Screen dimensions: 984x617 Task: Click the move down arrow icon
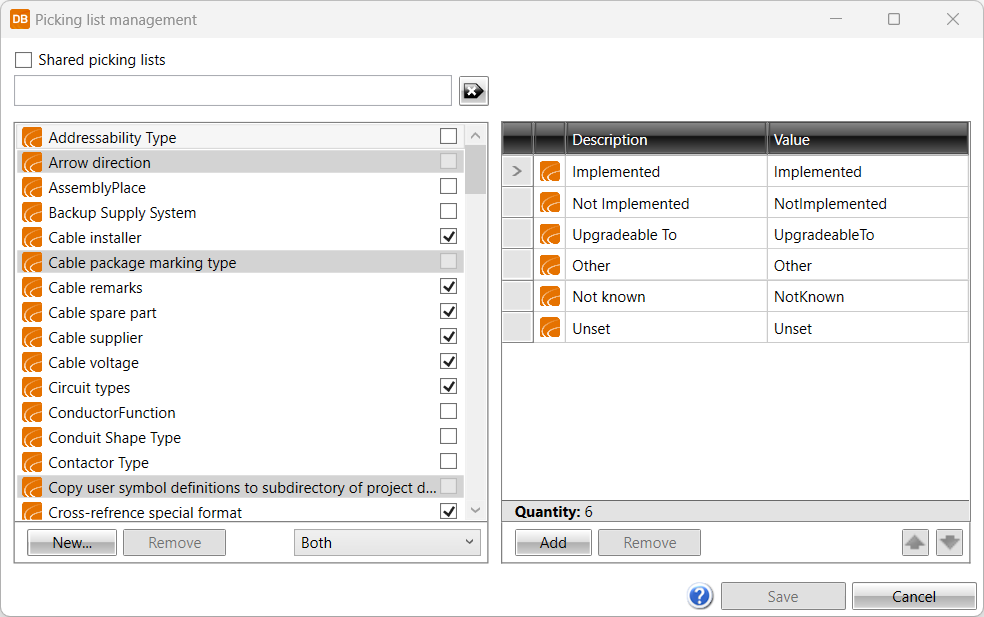949,543
